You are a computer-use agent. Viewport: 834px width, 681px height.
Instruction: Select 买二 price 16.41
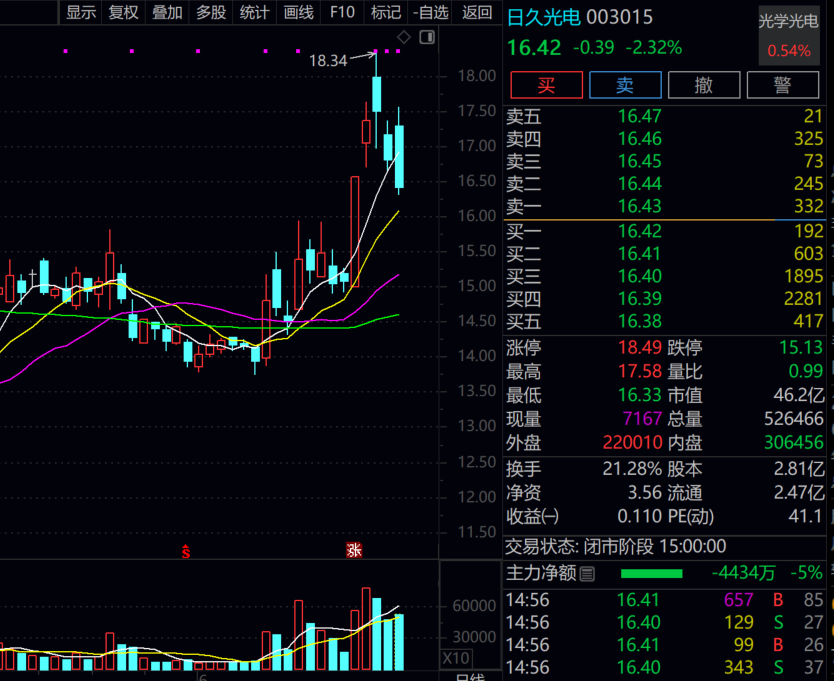[x=639, y=254]
